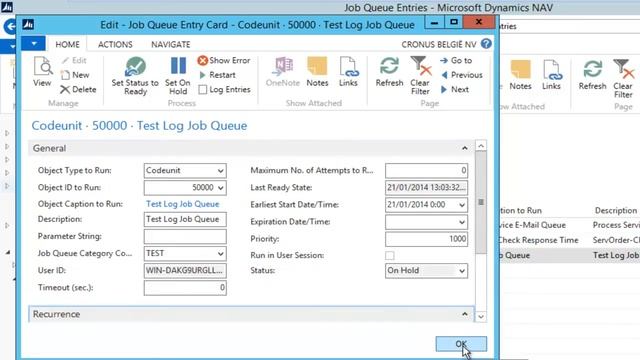Click in the Description field

pyautogui.click(x=185, y=219)
